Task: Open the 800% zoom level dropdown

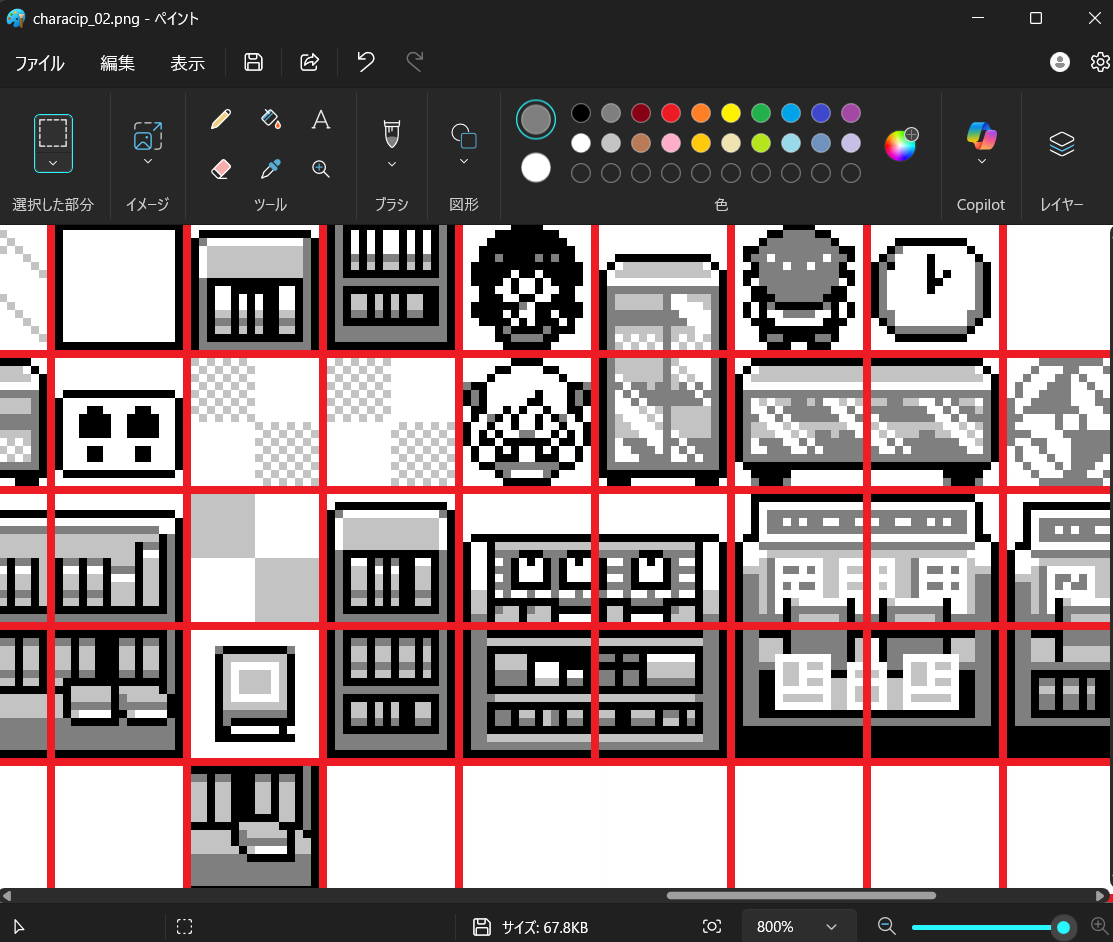Action: [x=798, y=927]
